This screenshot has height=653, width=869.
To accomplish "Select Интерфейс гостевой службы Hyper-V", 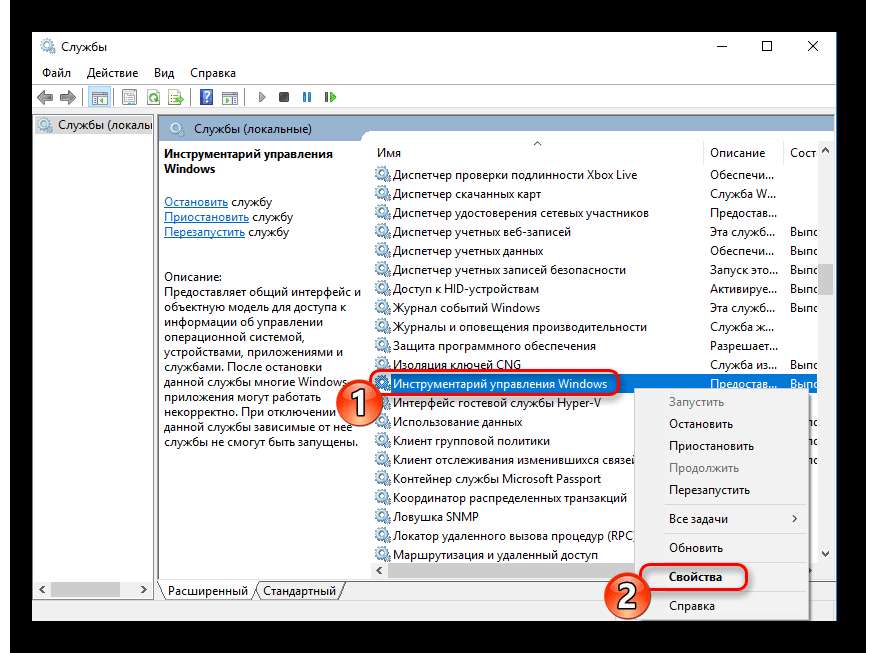I will pos(497,402).
